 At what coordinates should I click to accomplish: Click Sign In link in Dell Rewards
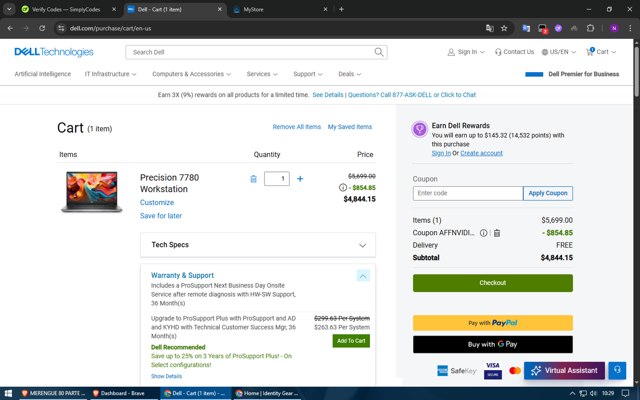[441, 153]
